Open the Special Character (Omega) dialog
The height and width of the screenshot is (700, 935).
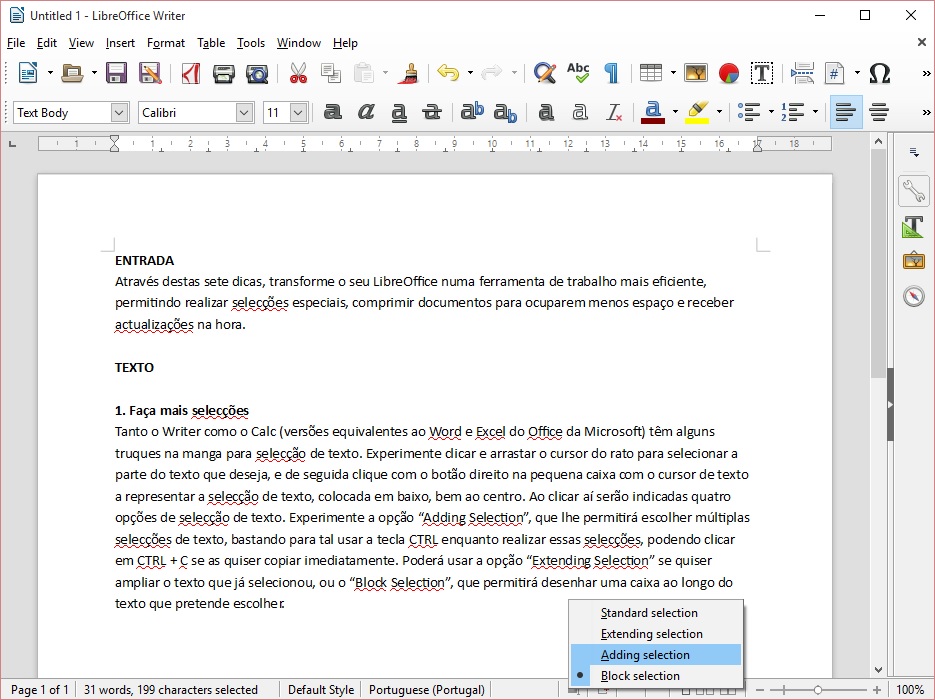pos(880,73)
